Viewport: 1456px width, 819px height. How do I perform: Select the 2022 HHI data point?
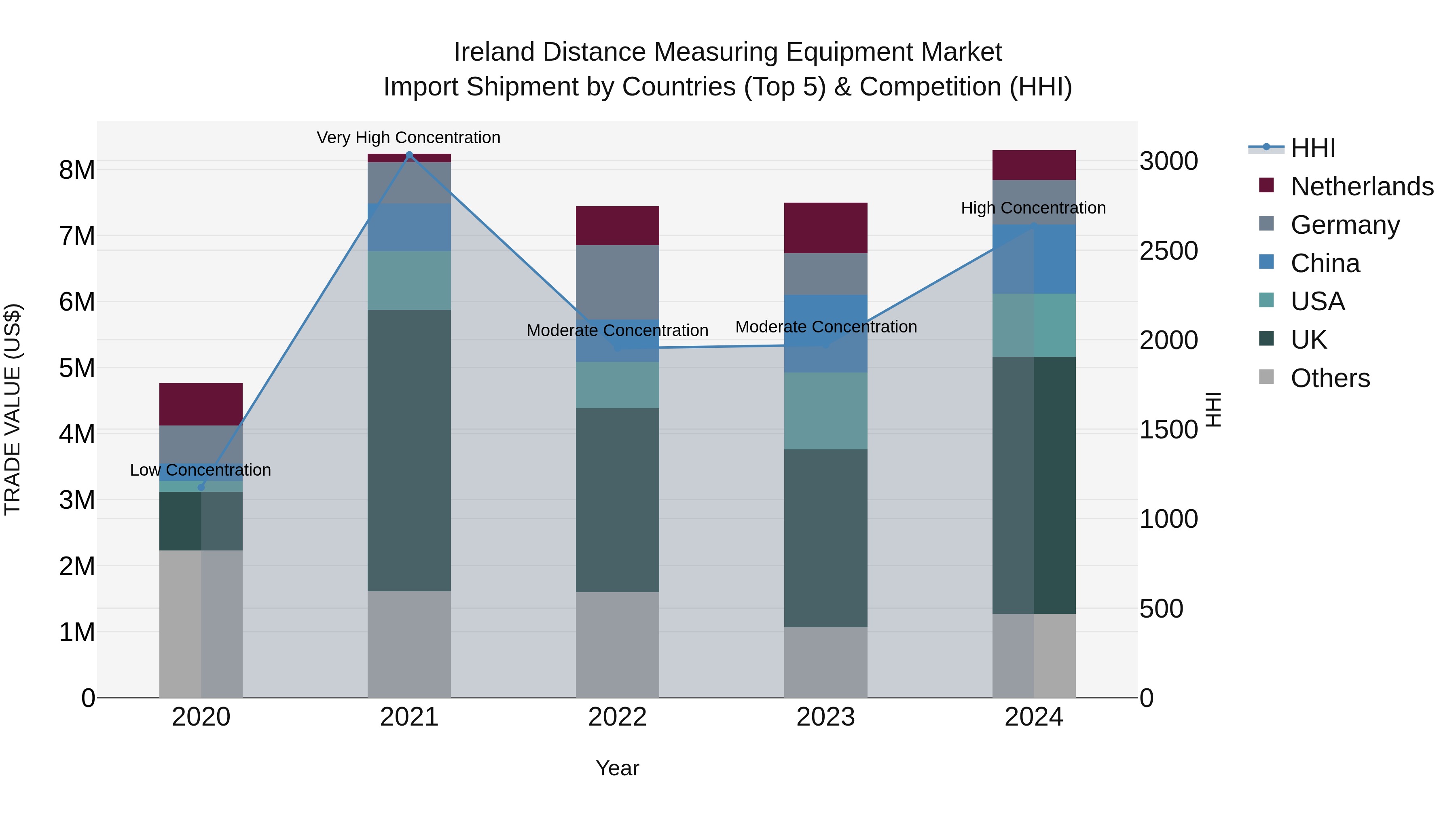pyautogui.click(x=618, y=348)
